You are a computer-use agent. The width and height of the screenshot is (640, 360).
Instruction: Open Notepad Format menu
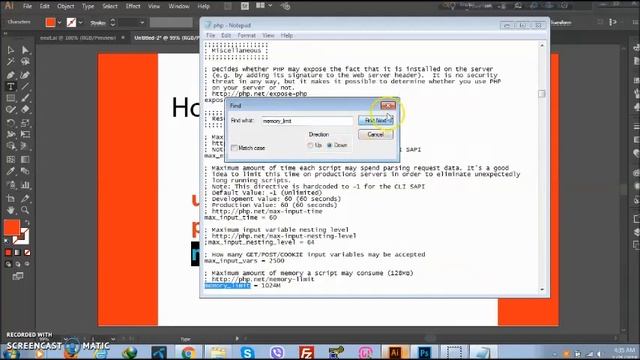(247, 36)
